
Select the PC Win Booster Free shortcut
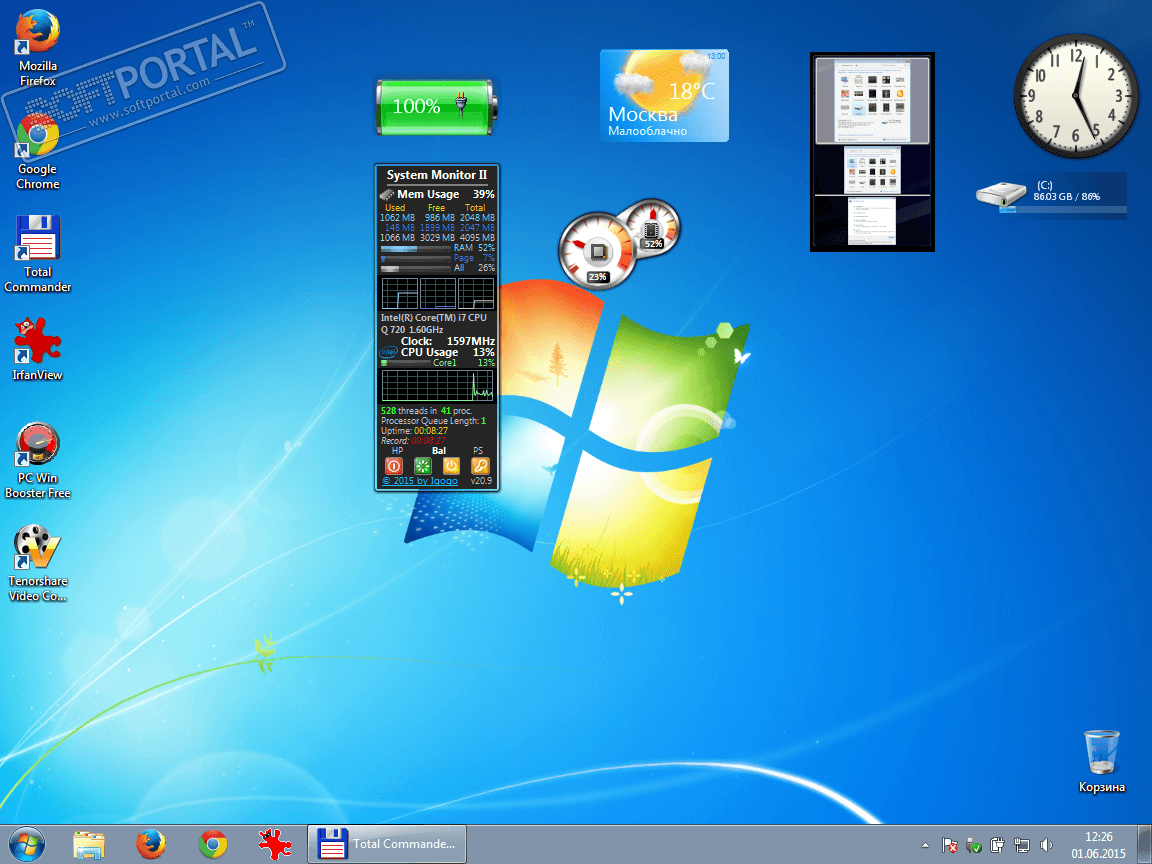37,461
